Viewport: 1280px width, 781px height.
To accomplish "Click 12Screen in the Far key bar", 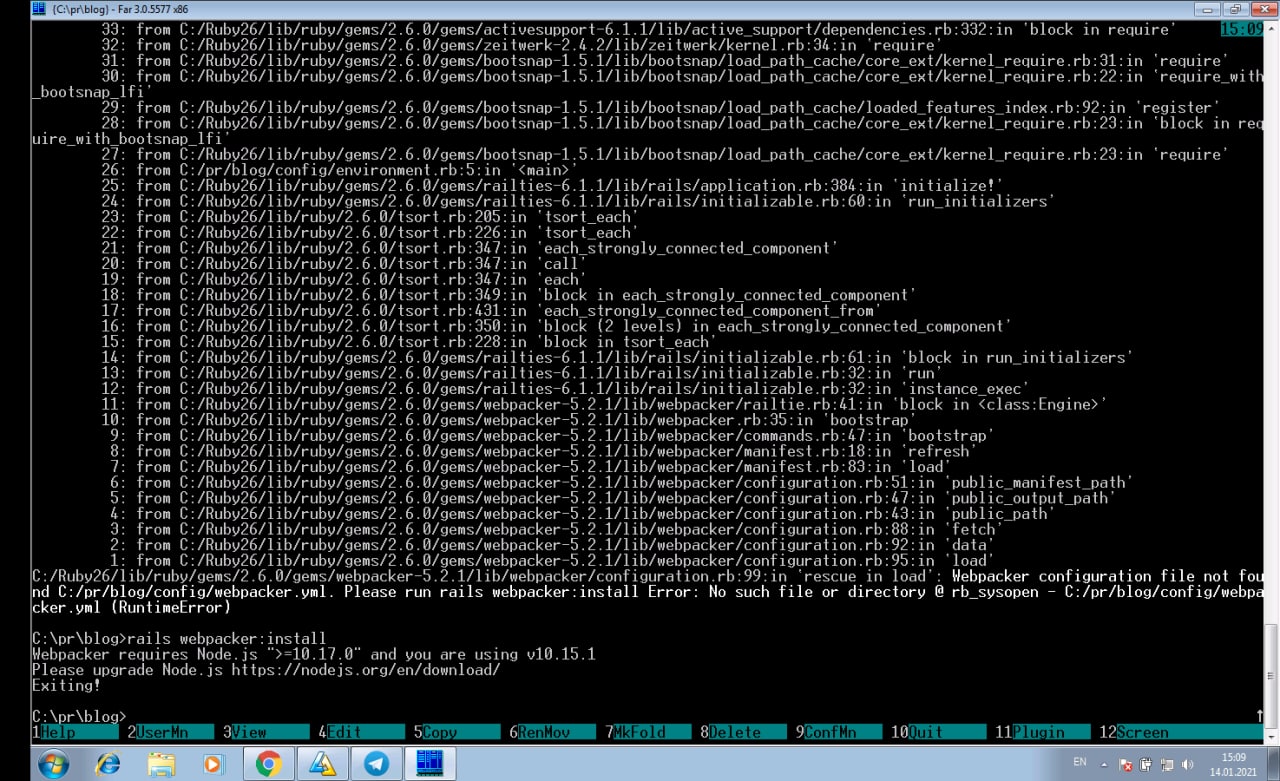I will coord(1180,732).
